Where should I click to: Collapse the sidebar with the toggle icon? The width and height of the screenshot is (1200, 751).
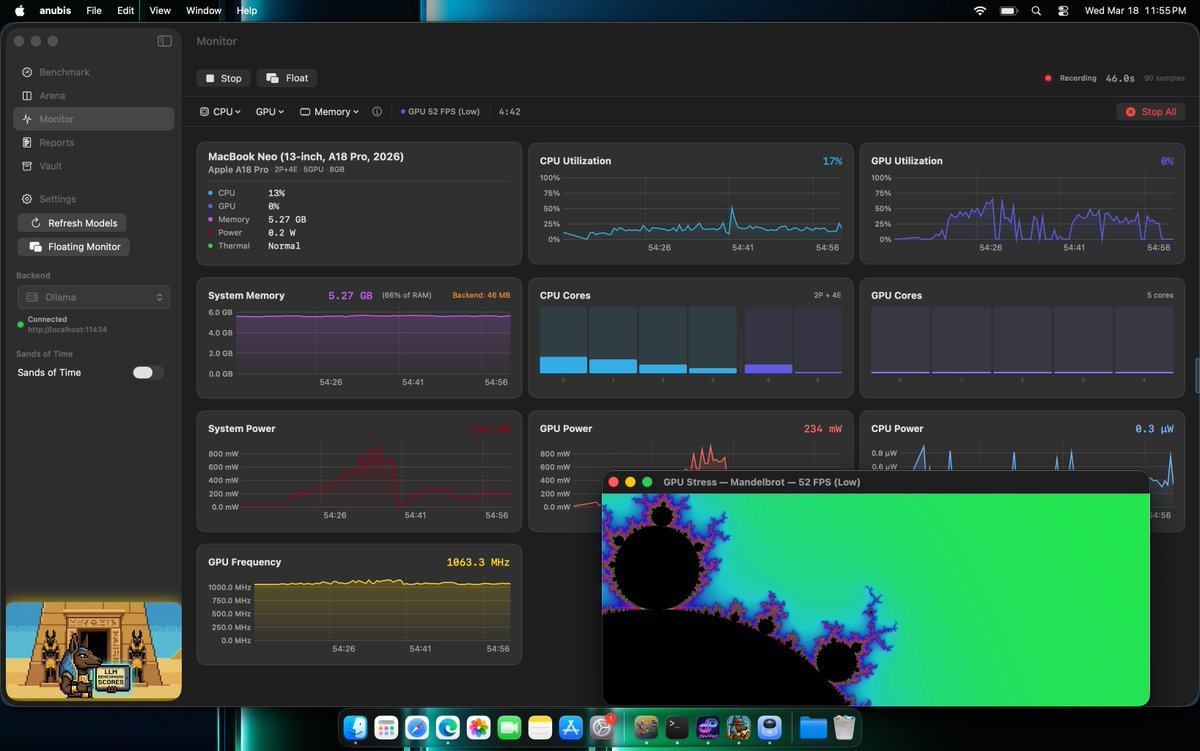(163, 41)
